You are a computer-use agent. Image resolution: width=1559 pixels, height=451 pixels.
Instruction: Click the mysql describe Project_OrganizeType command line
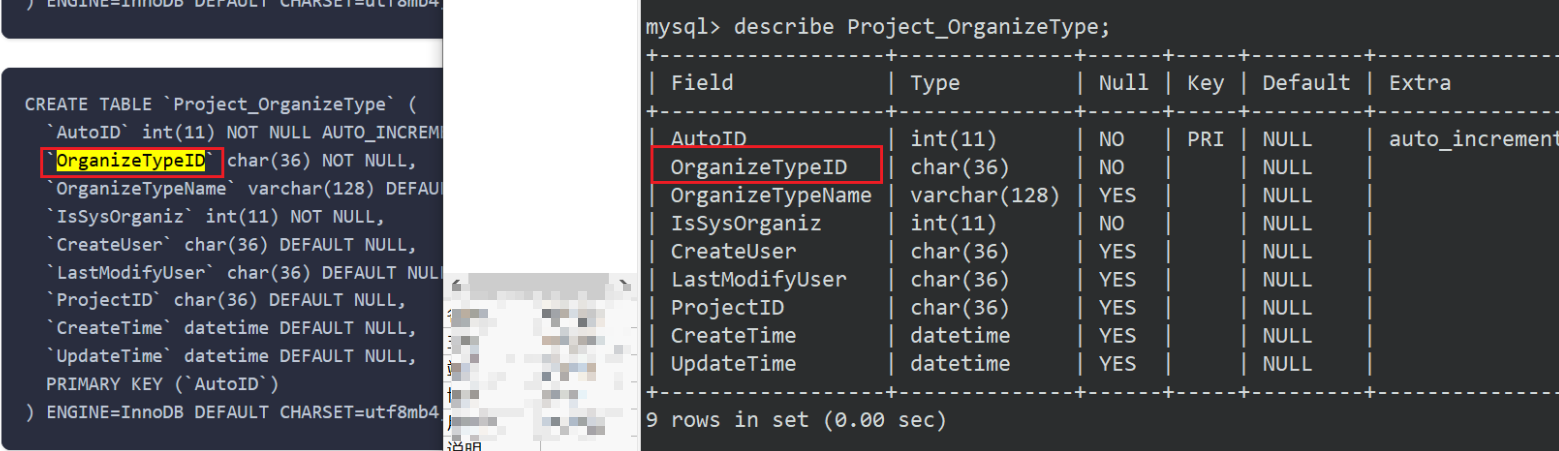877,27
